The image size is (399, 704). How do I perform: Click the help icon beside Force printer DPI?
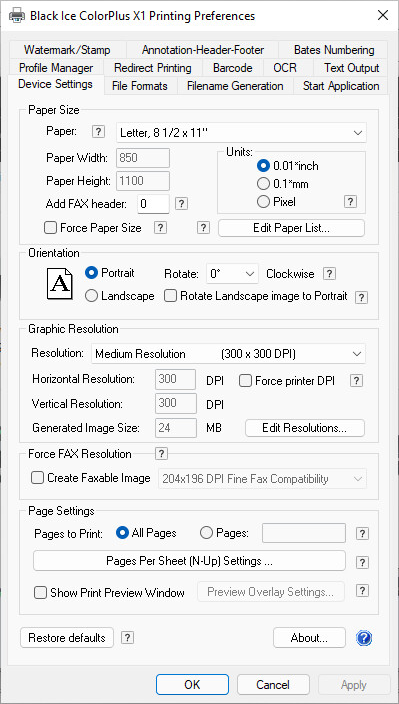click(x=356, y=381)
